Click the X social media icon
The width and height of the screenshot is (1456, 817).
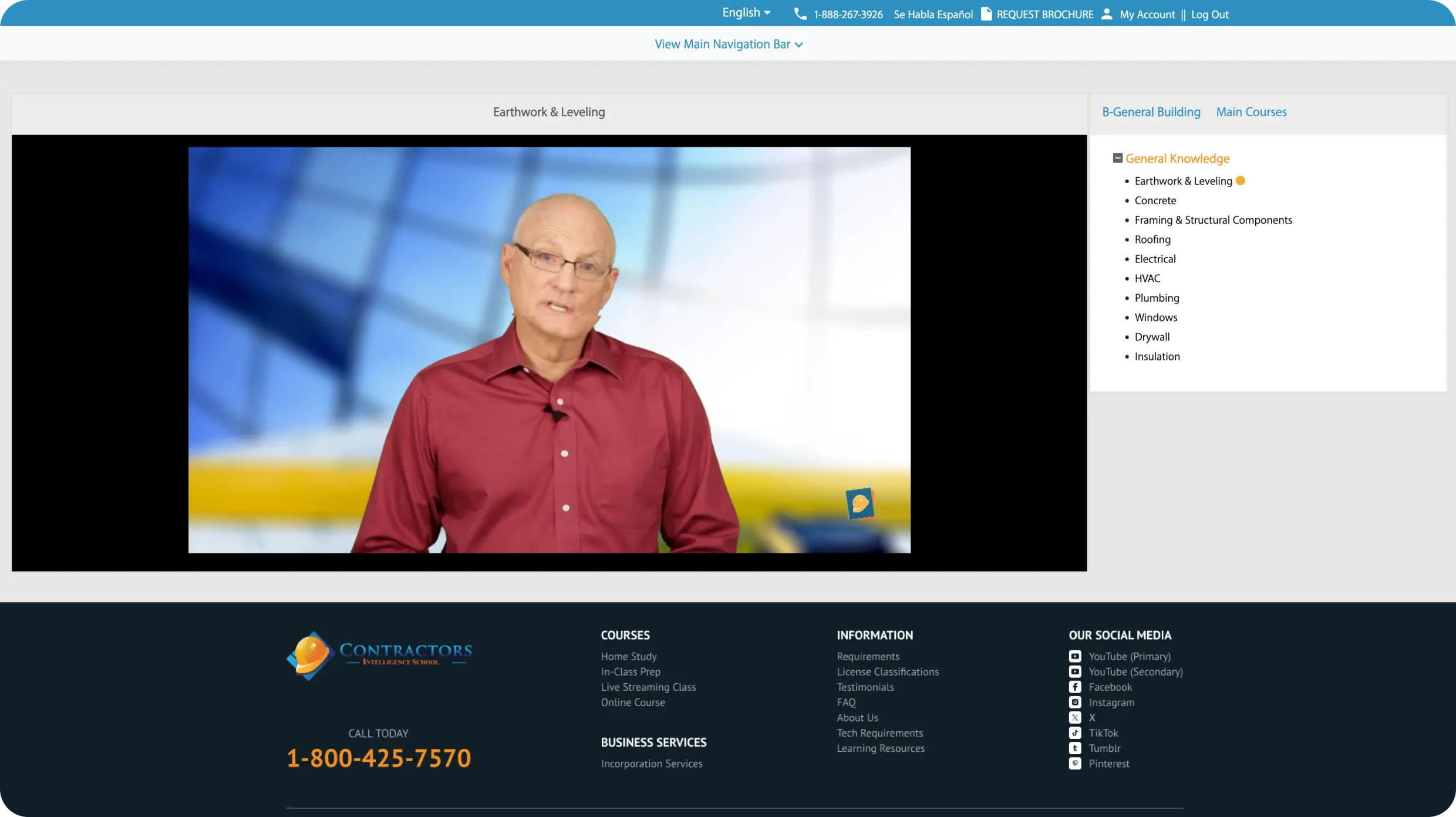tap(1075, 717)
